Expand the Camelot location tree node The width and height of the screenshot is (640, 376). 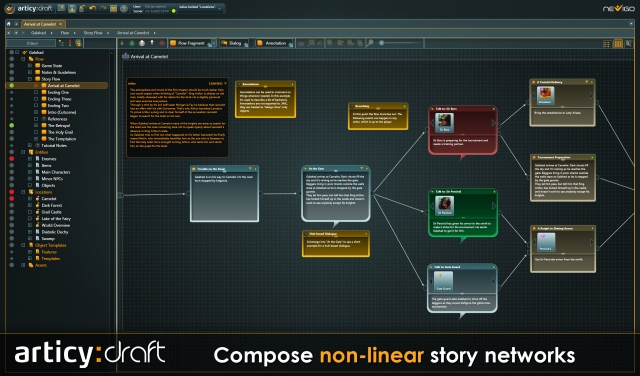click(30, 198)
